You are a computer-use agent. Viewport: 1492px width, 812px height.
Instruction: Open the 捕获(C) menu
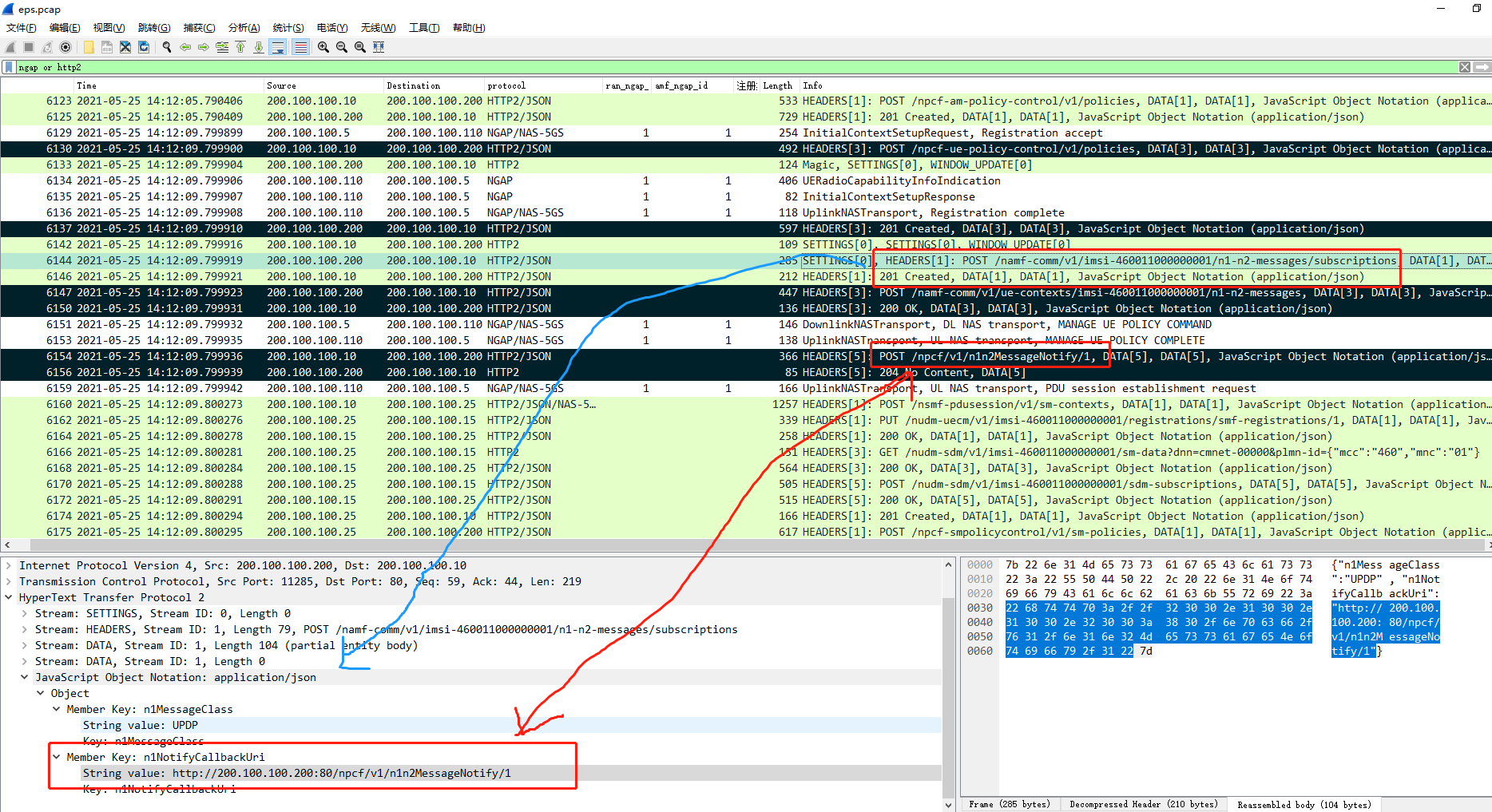(200, 28)
